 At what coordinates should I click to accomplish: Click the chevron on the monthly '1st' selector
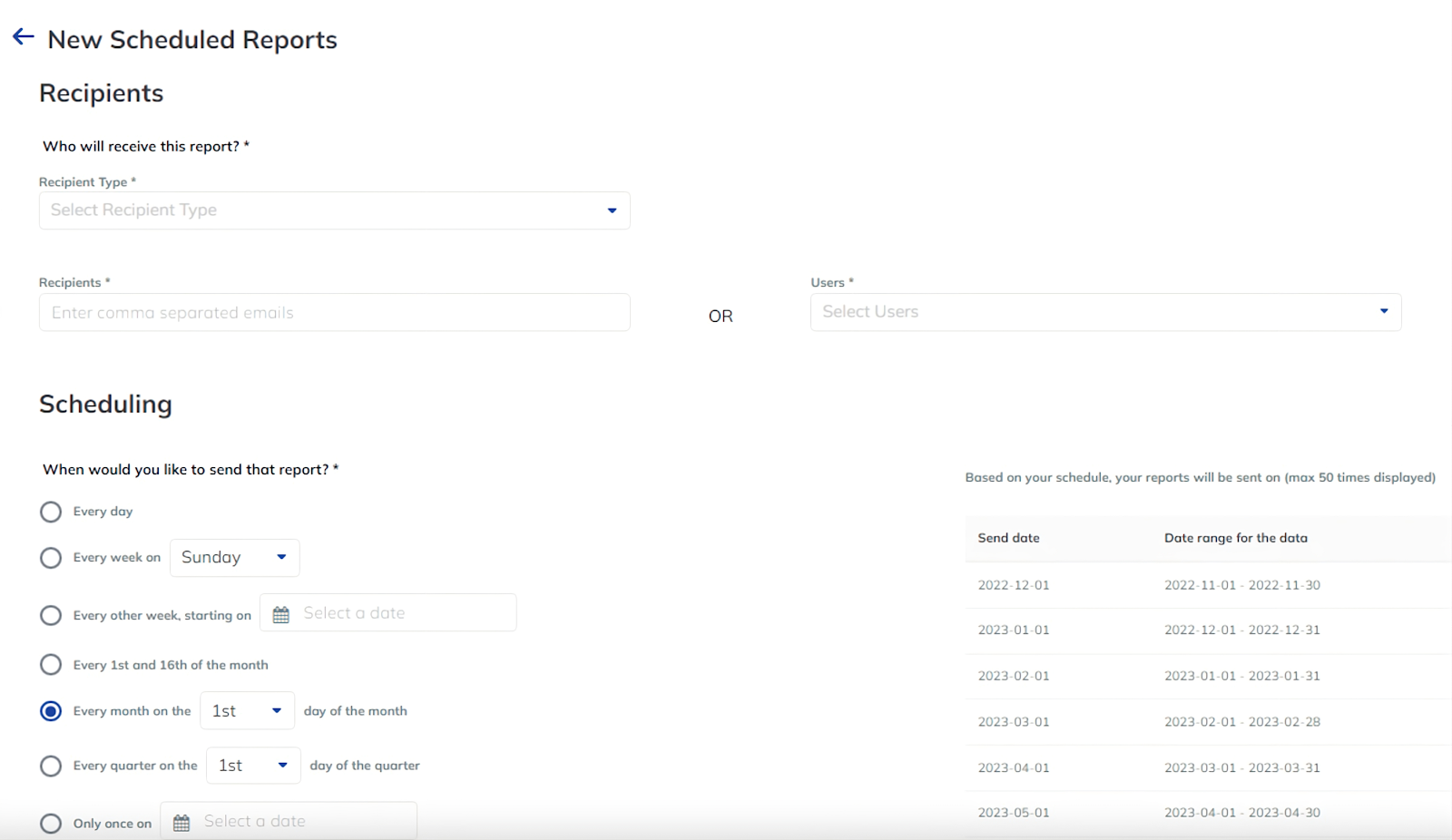(277, 710)
